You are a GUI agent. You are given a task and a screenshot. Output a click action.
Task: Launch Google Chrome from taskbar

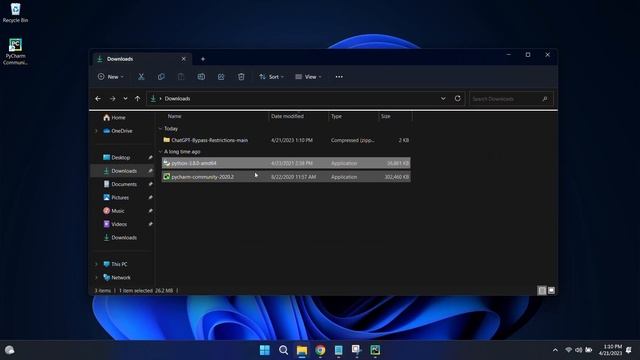point(320,350)
